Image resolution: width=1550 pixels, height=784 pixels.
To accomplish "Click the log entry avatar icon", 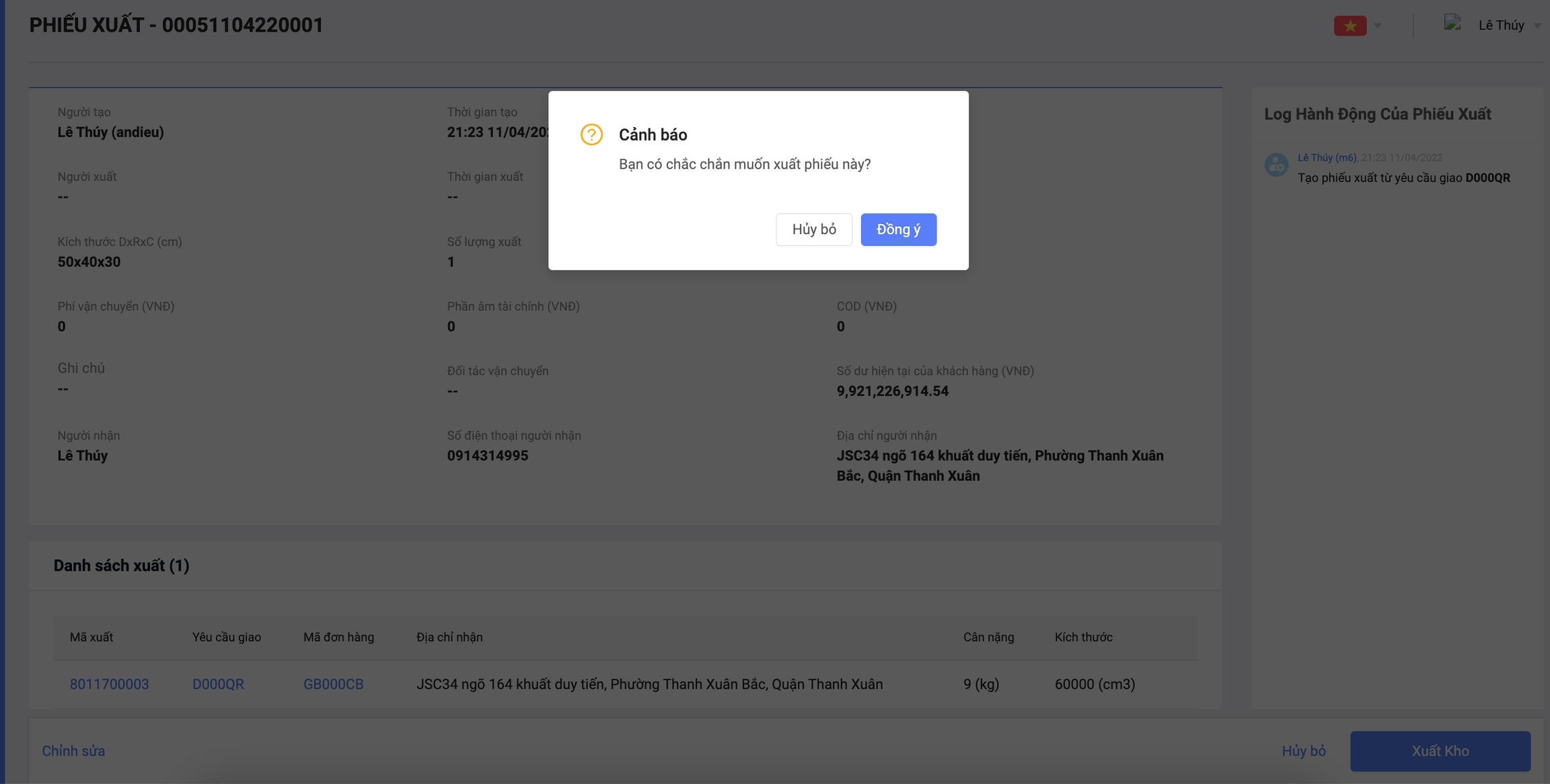I will 1276,165.
